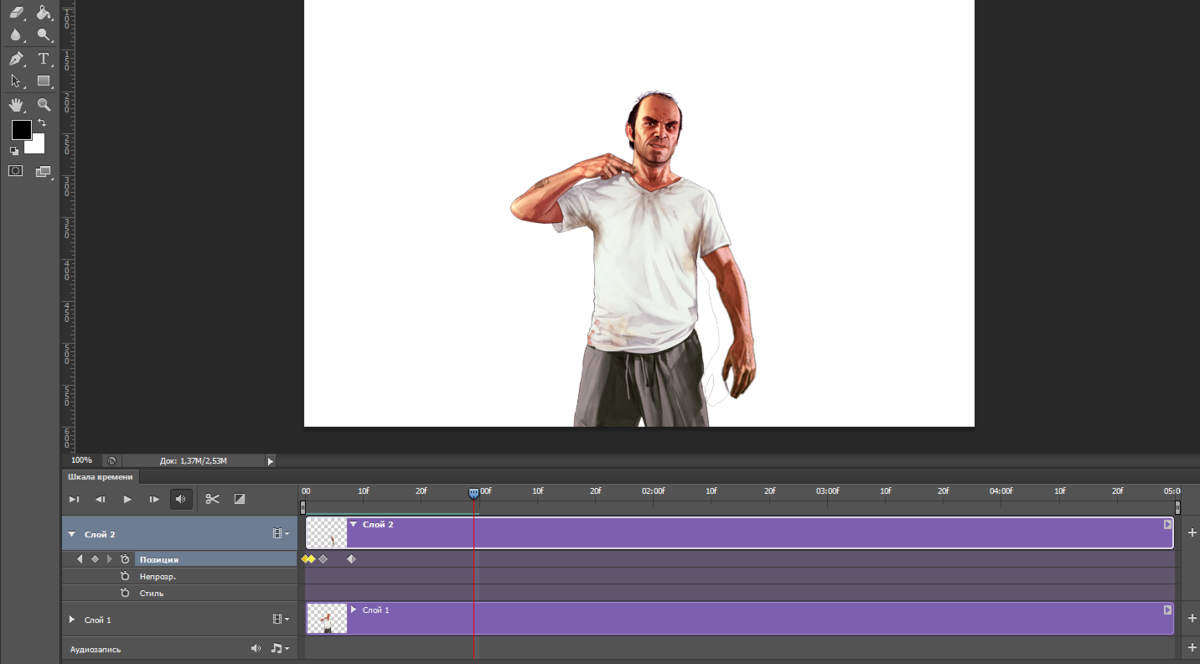This screenshot has width=1200, height=664.
Task: Toggle audio playback in timeline
Action: (181, 499)
